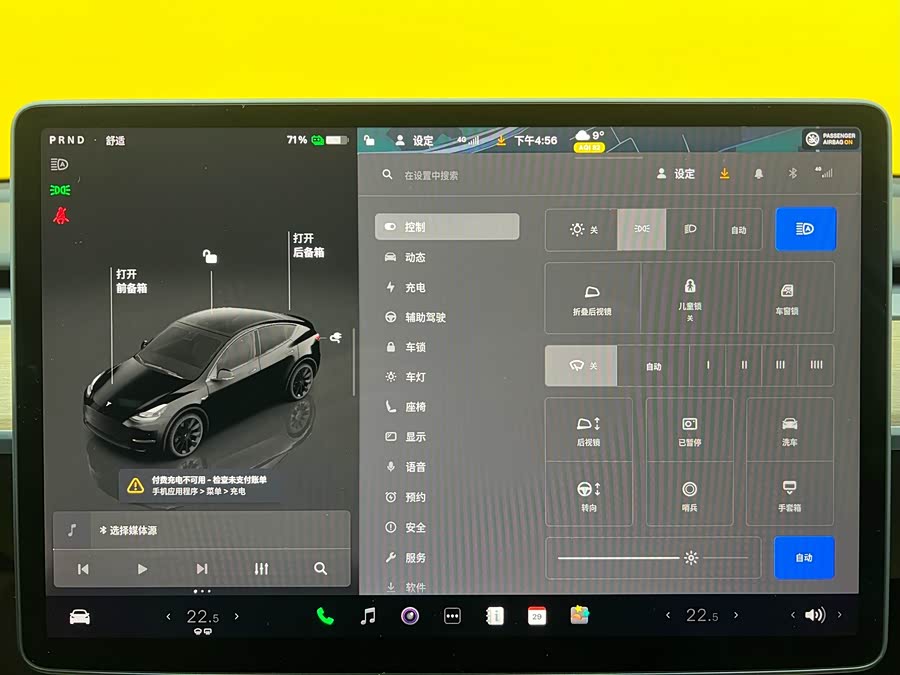Open the 控制 (Controls) settings menu
This screenshot has width=900, height=675.
click(x=447, y=227)
